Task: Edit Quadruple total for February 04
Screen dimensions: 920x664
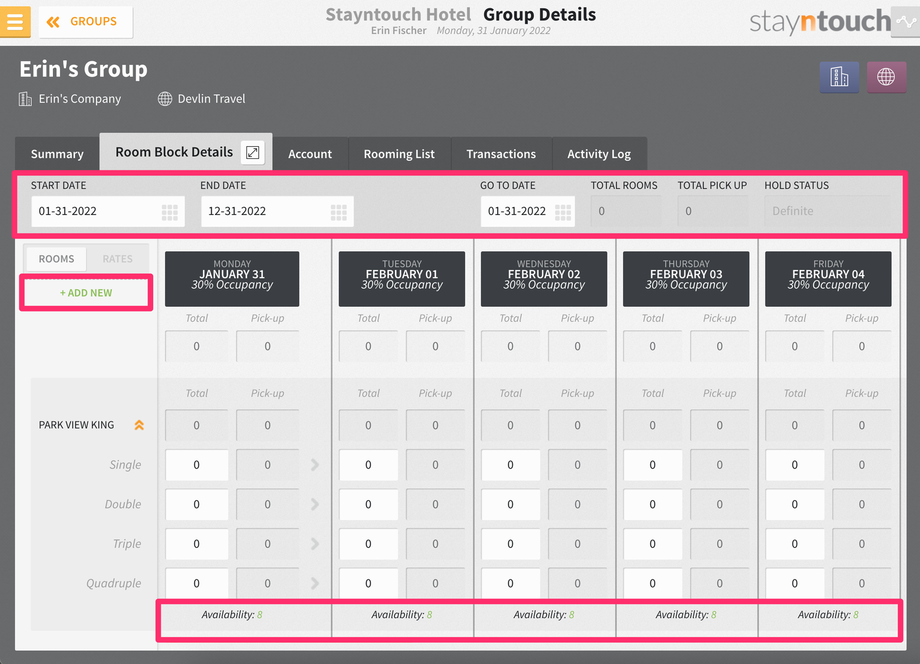Action: (x=794, y=583)
